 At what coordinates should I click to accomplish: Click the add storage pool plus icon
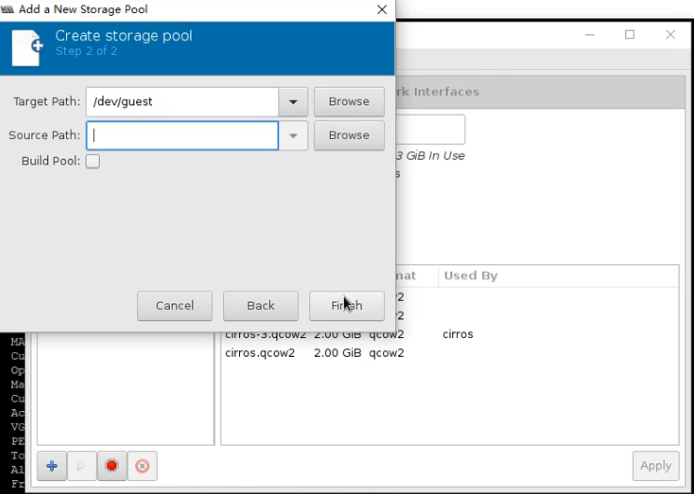click(52, 466)
